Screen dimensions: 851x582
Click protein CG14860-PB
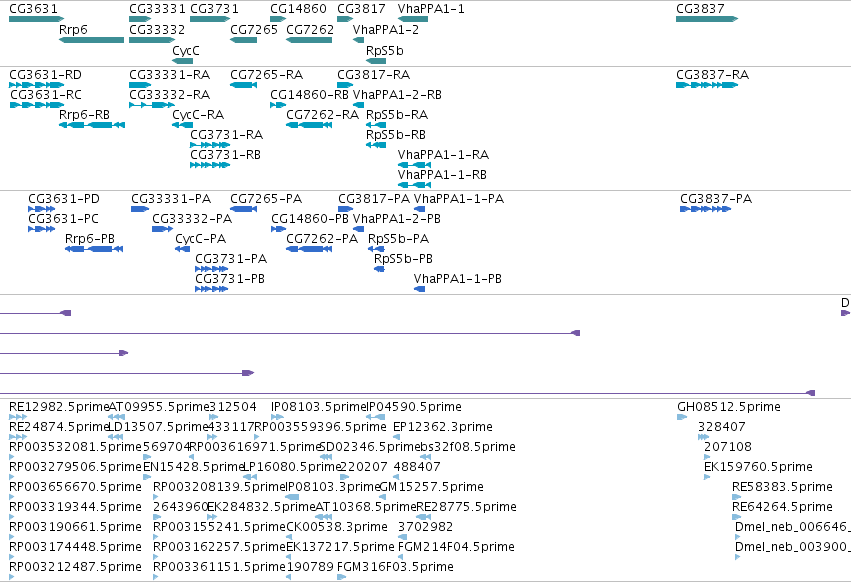[310, 218]
